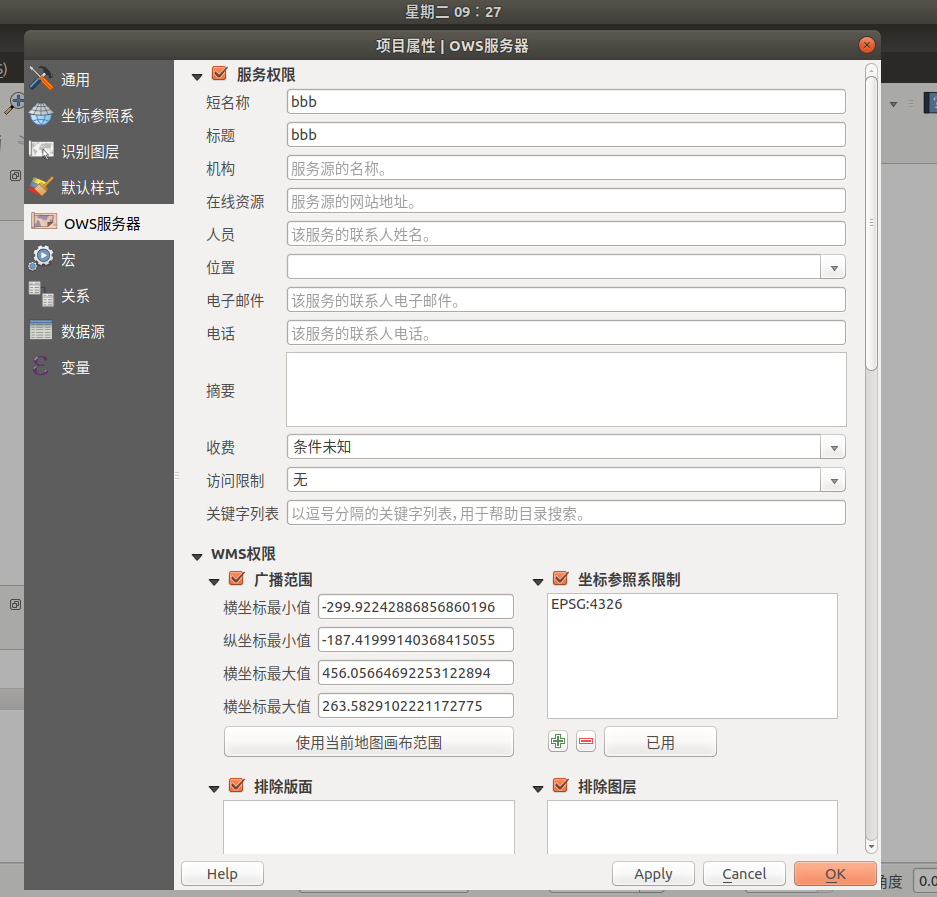
Task: Focus the 标题 input field
Action: pyautogui.click(x=566, y=134)
